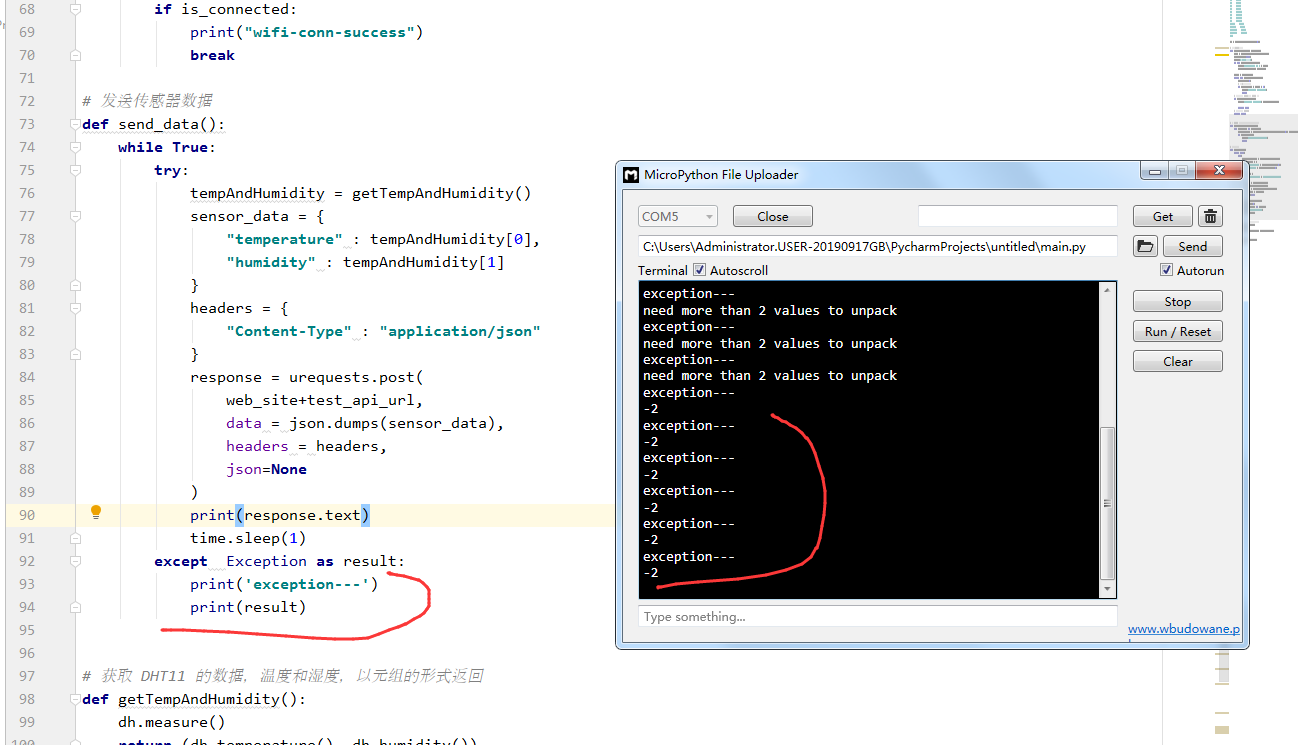Click the main.py file path field
1298x745 pixels.
[x=878, y=246]
